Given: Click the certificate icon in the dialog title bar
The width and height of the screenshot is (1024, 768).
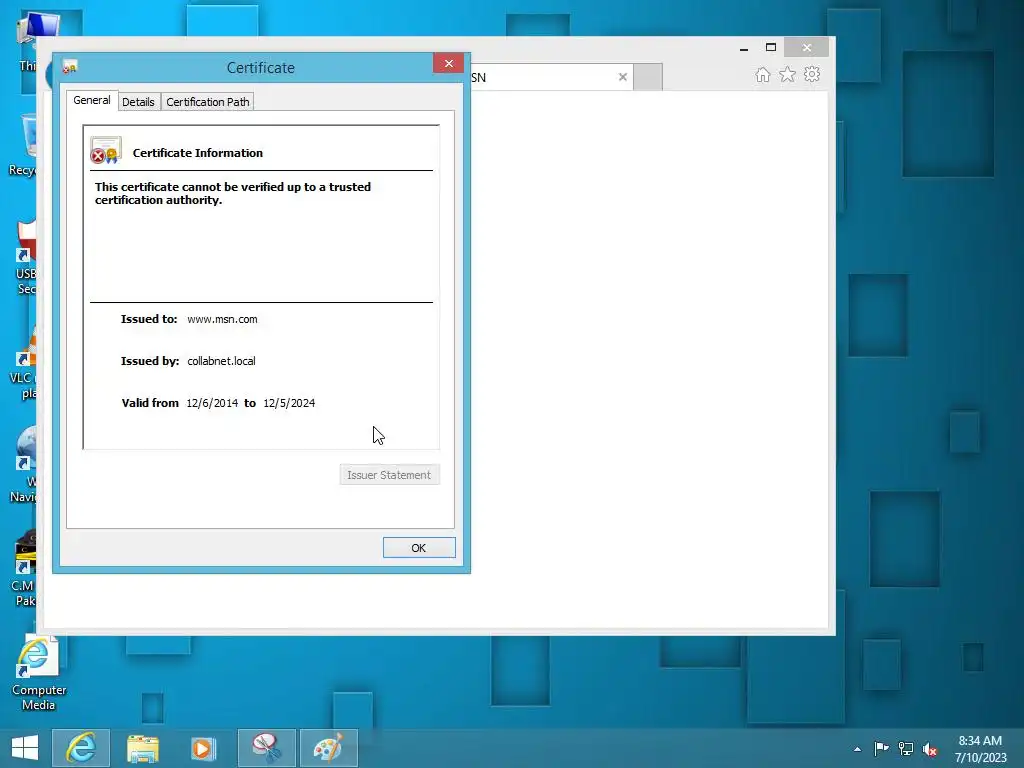Looking at the screenshot, I should (70, 67).
